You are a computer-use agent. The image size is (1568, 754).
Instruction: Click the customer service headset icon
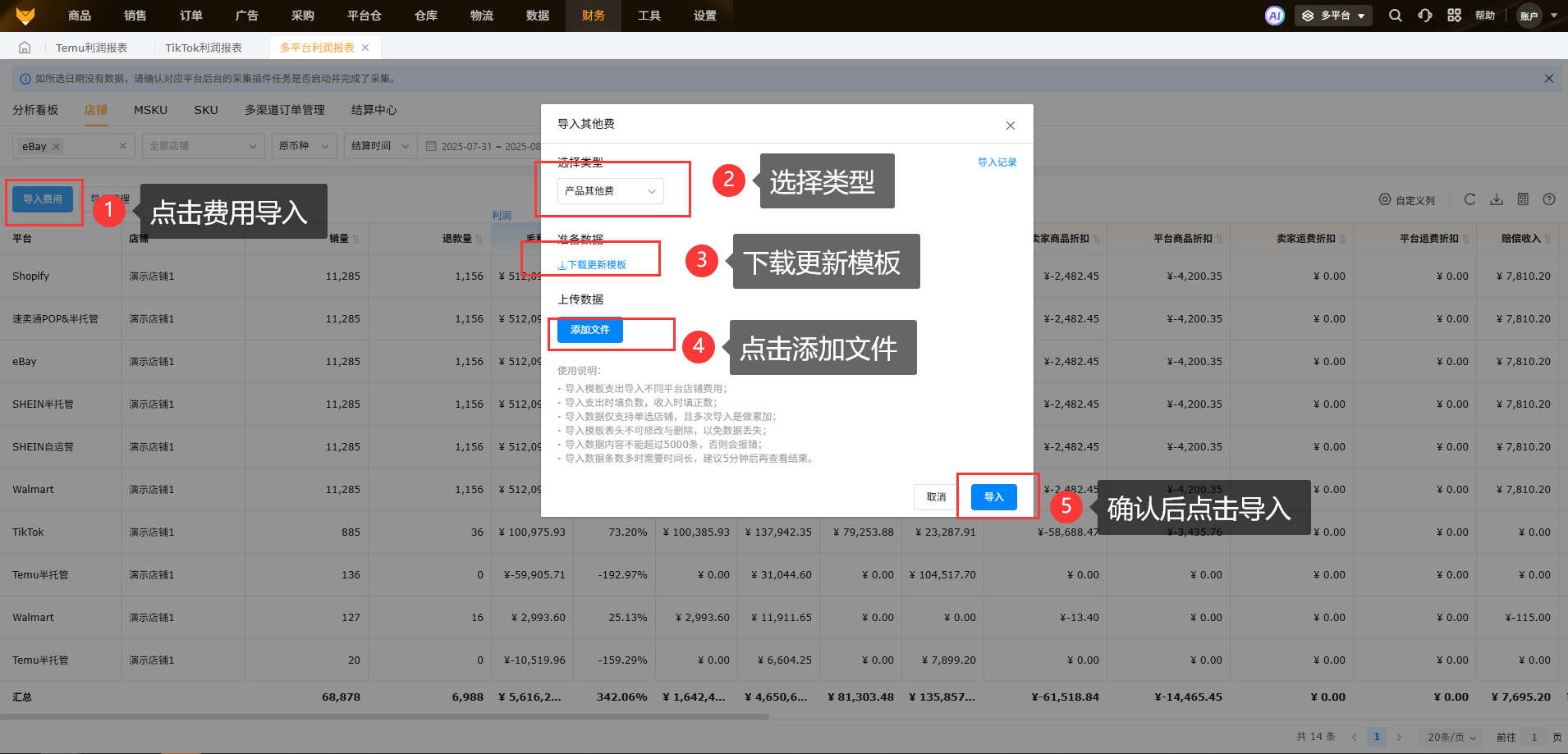point(1424,16)
